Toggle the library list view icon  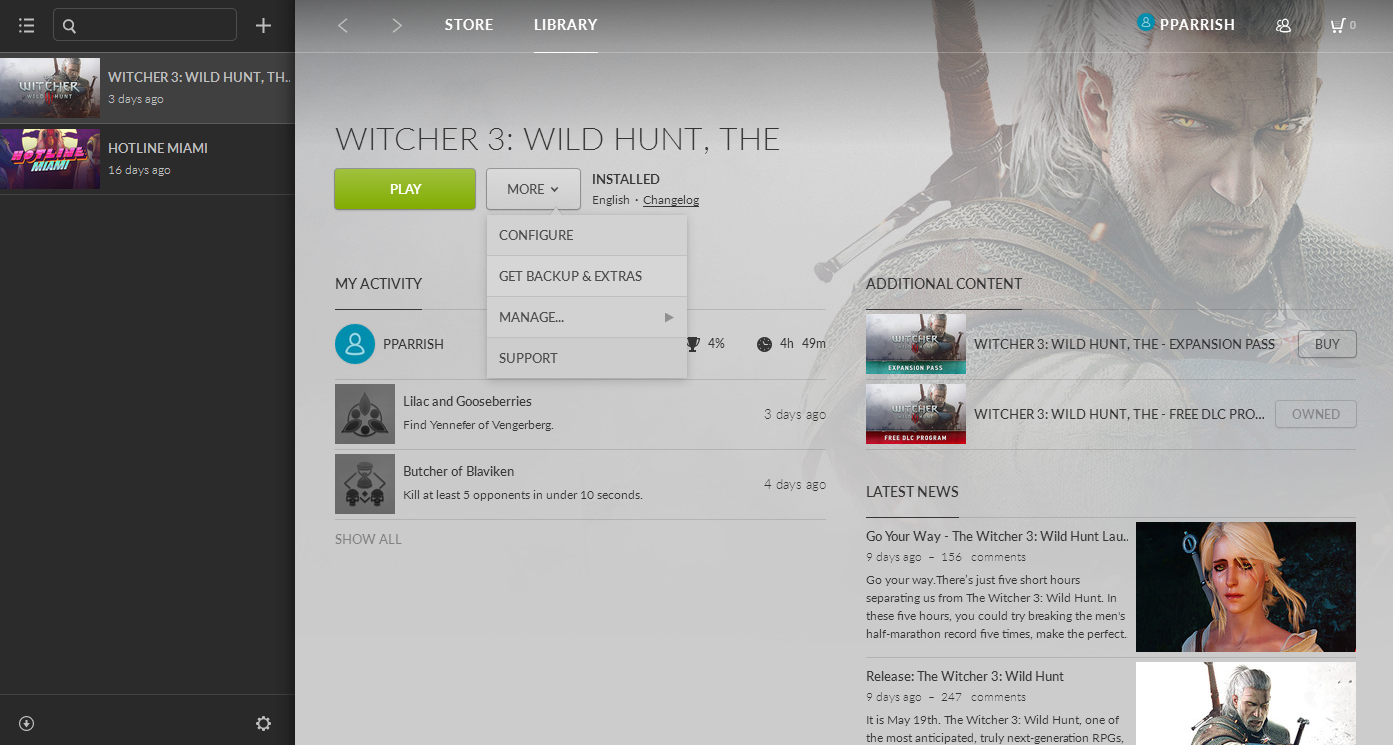(26, 25)
